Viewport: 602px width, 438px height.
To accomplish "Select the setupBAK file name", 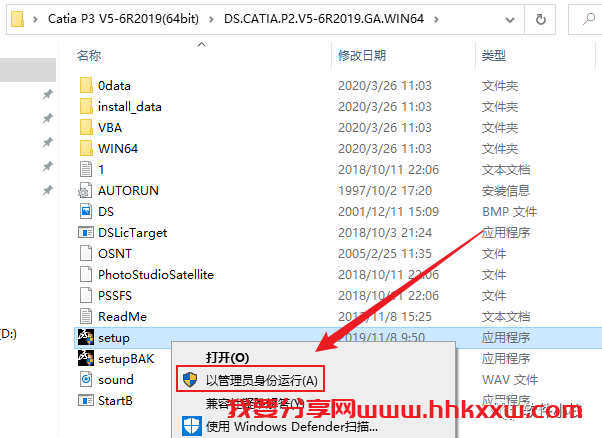I will [126, 359].
